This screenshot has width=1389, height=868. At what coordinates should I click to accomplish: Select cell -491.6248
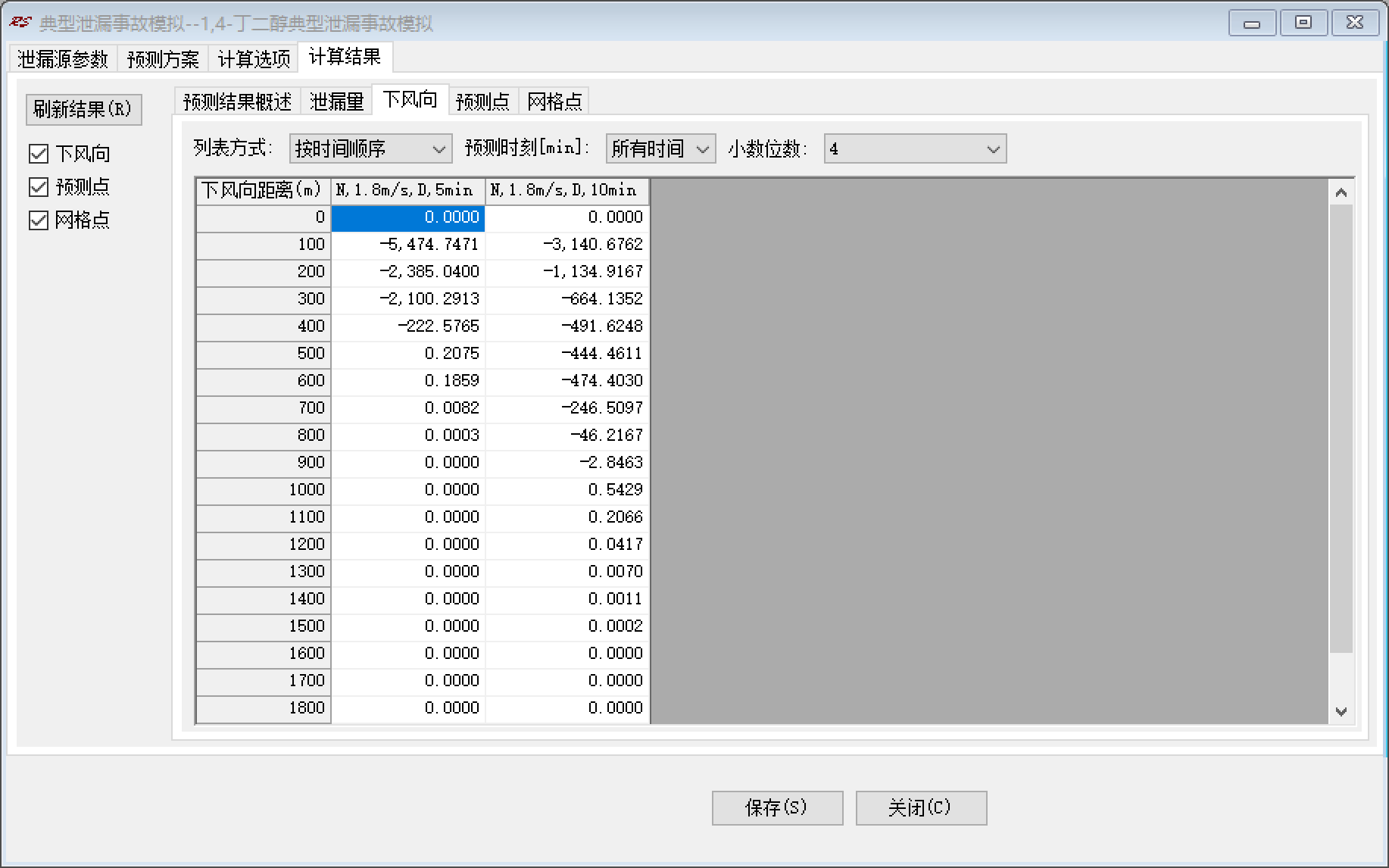coord(567,326)
